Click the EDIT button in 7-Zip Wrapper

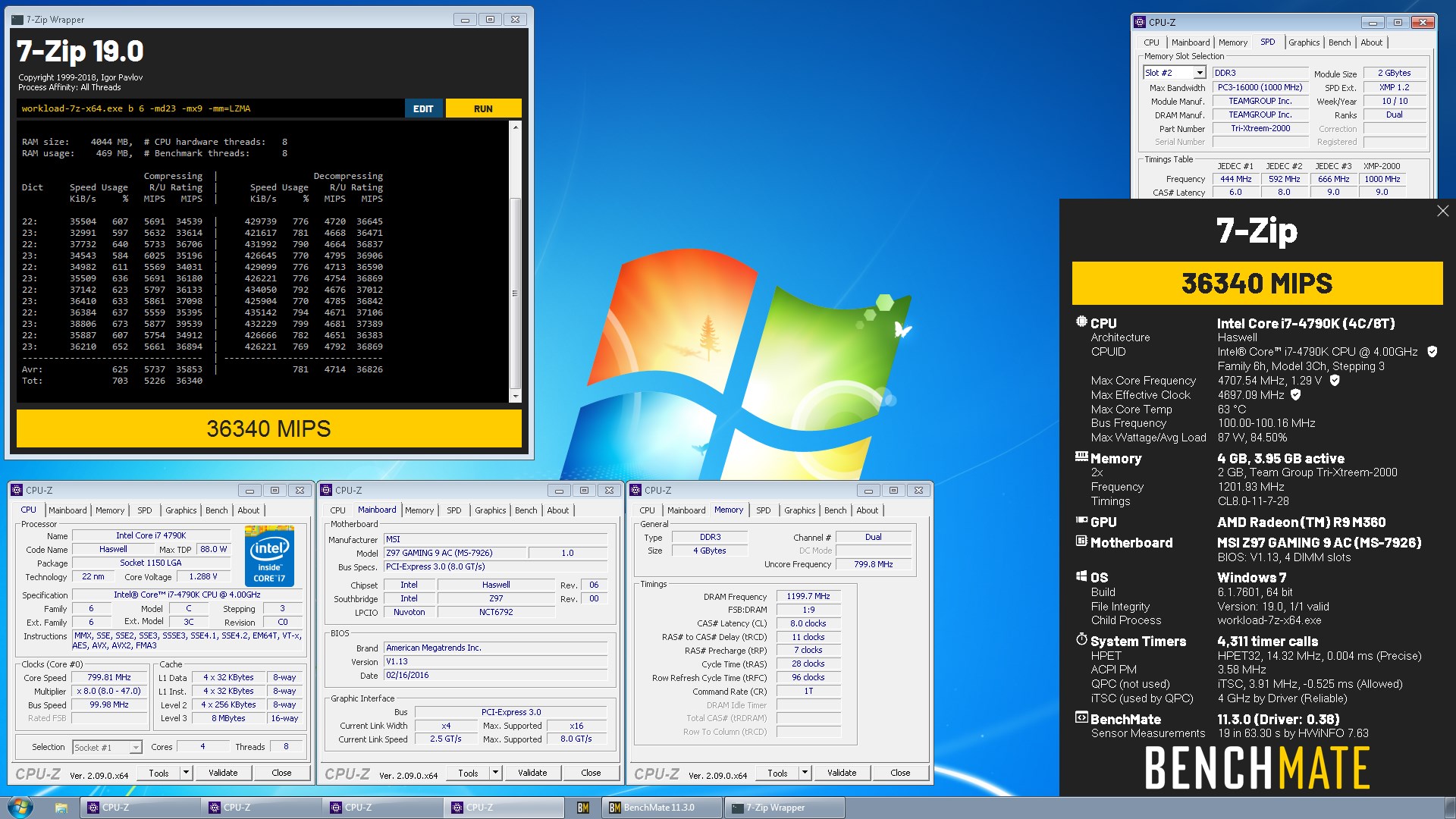(x=423, y=108)
